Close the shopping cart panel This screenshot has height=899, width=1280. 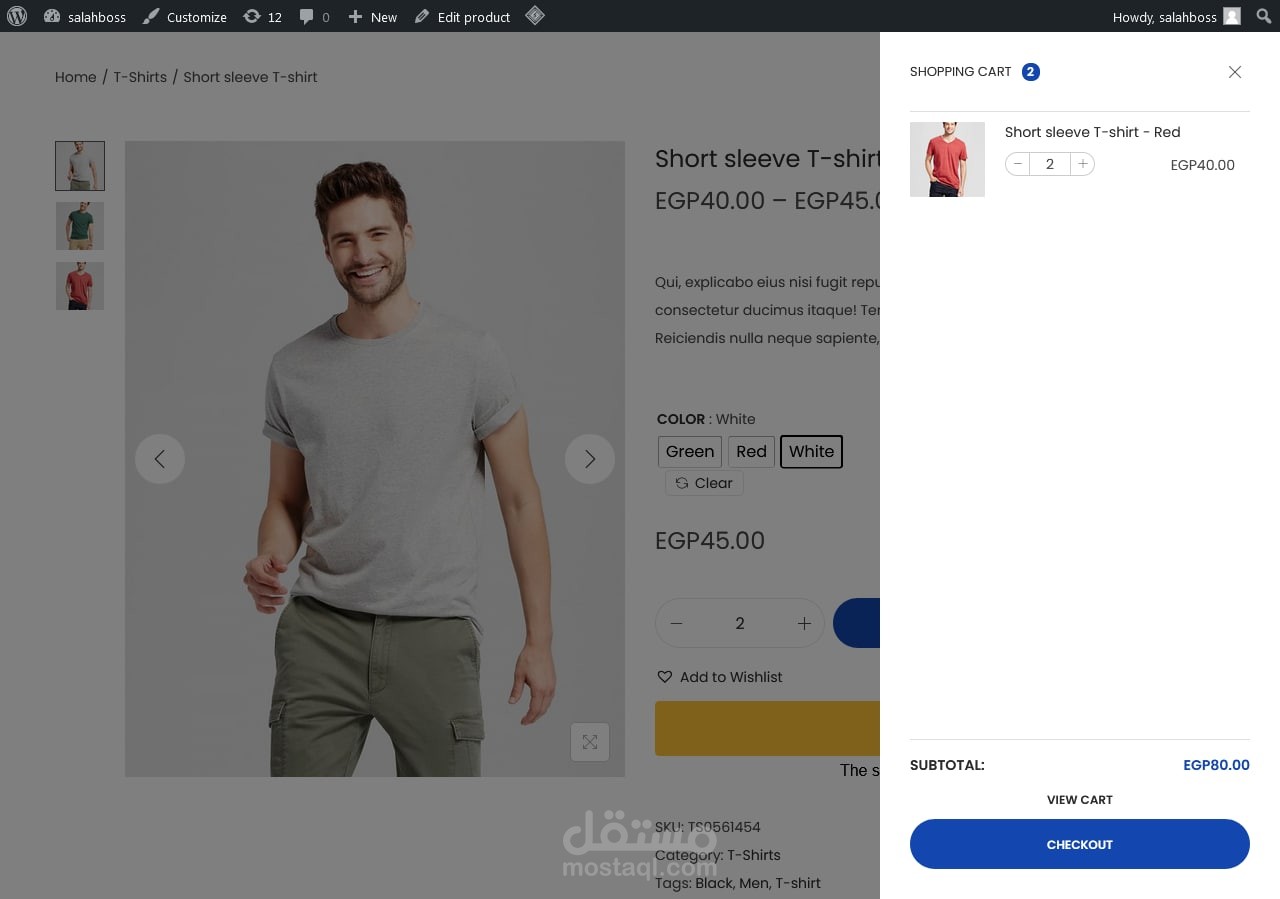(x=1235, y=72)
